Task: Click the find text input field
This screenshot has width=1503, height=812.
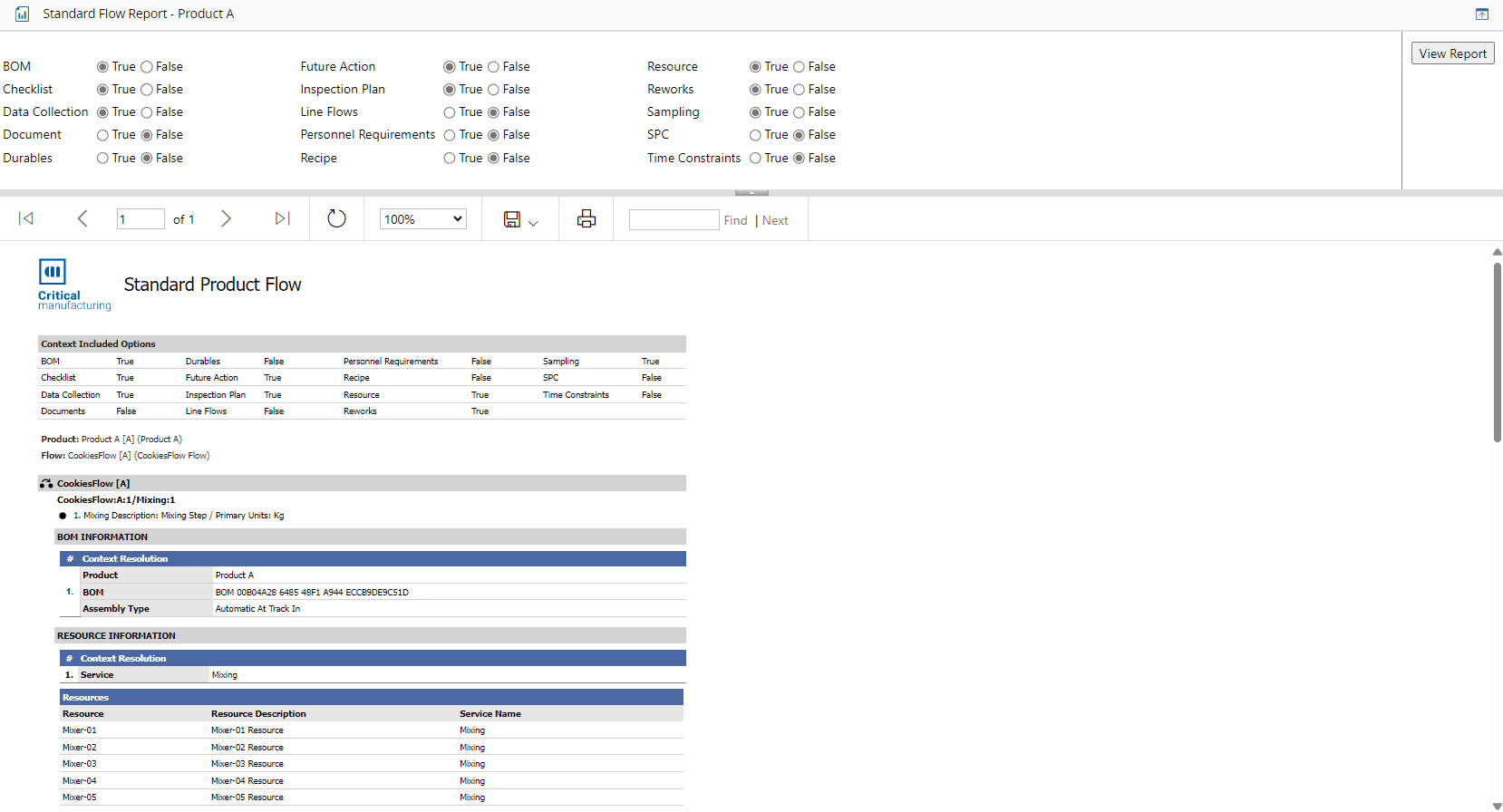Action: [674, 219]
